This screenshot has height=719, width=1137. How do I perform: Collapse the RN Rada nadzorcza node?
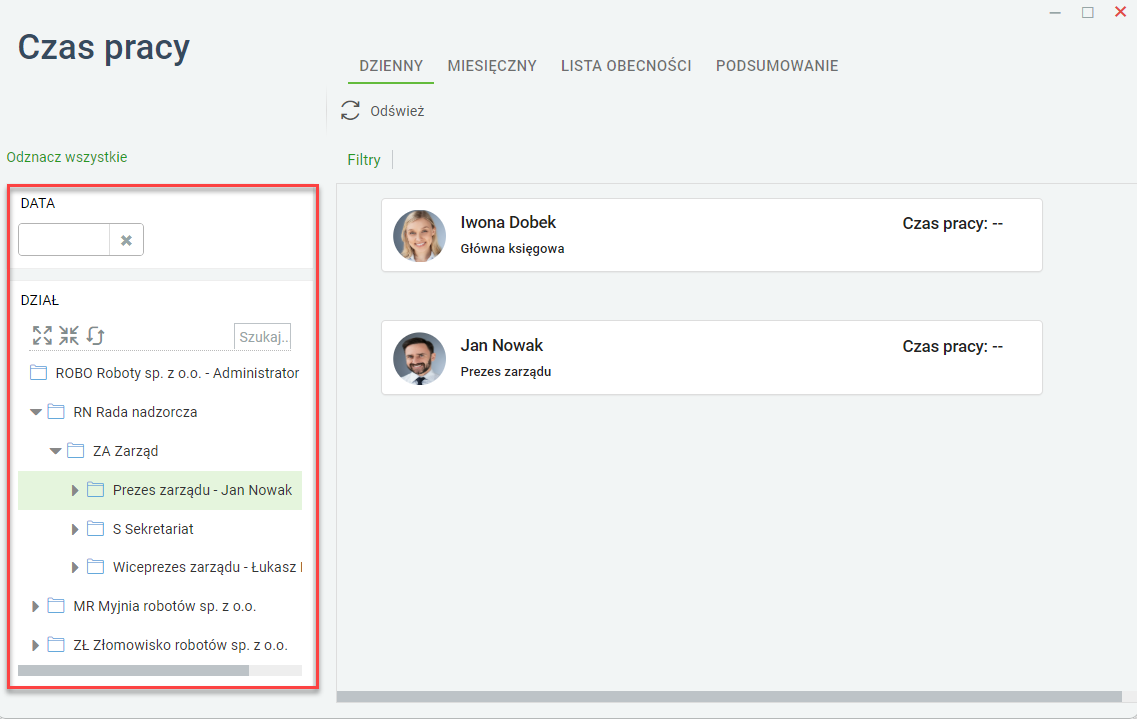(36, 412)
